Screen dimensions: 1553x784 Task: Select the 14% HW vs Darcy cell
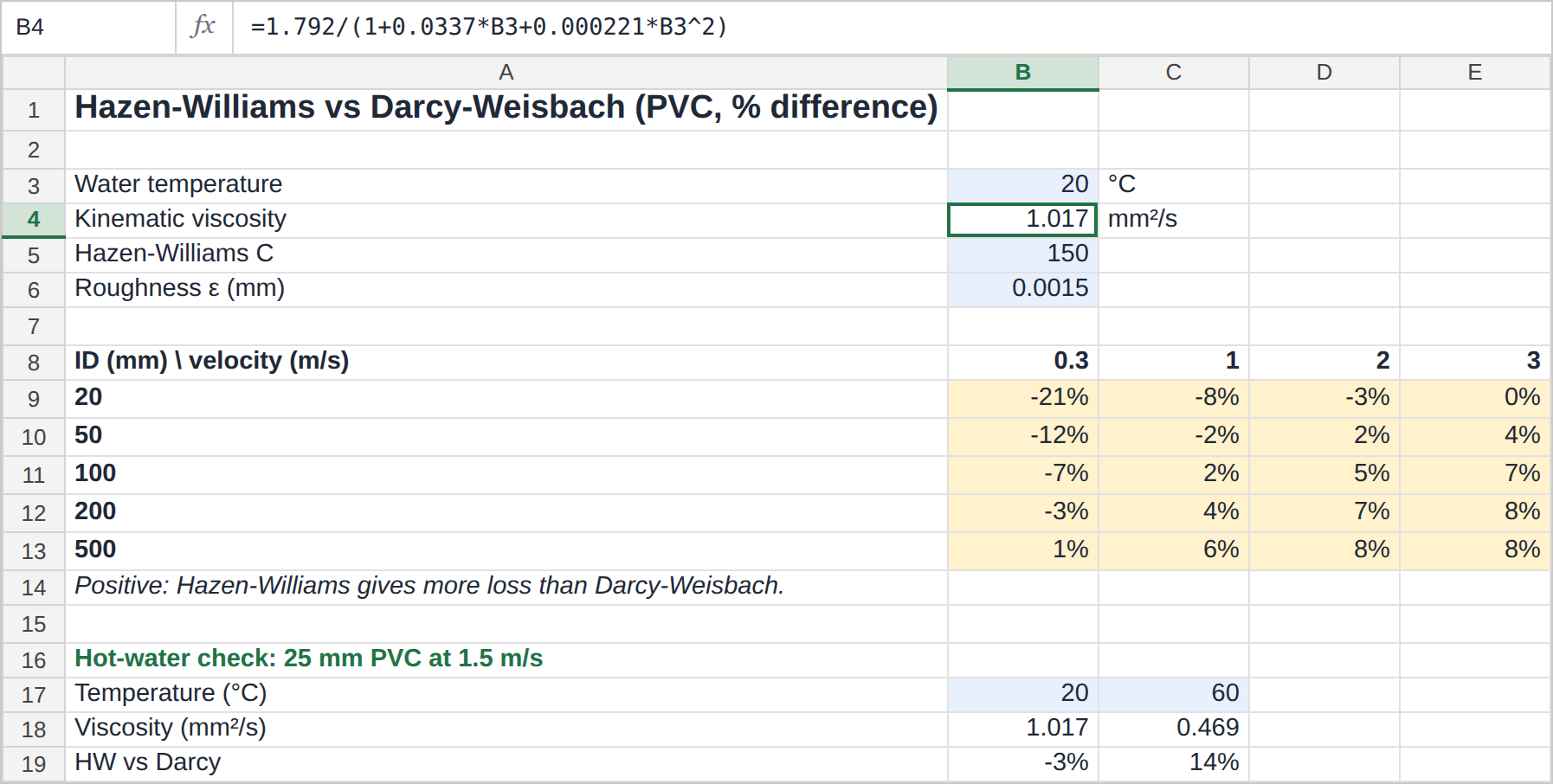pos(1174,764)
